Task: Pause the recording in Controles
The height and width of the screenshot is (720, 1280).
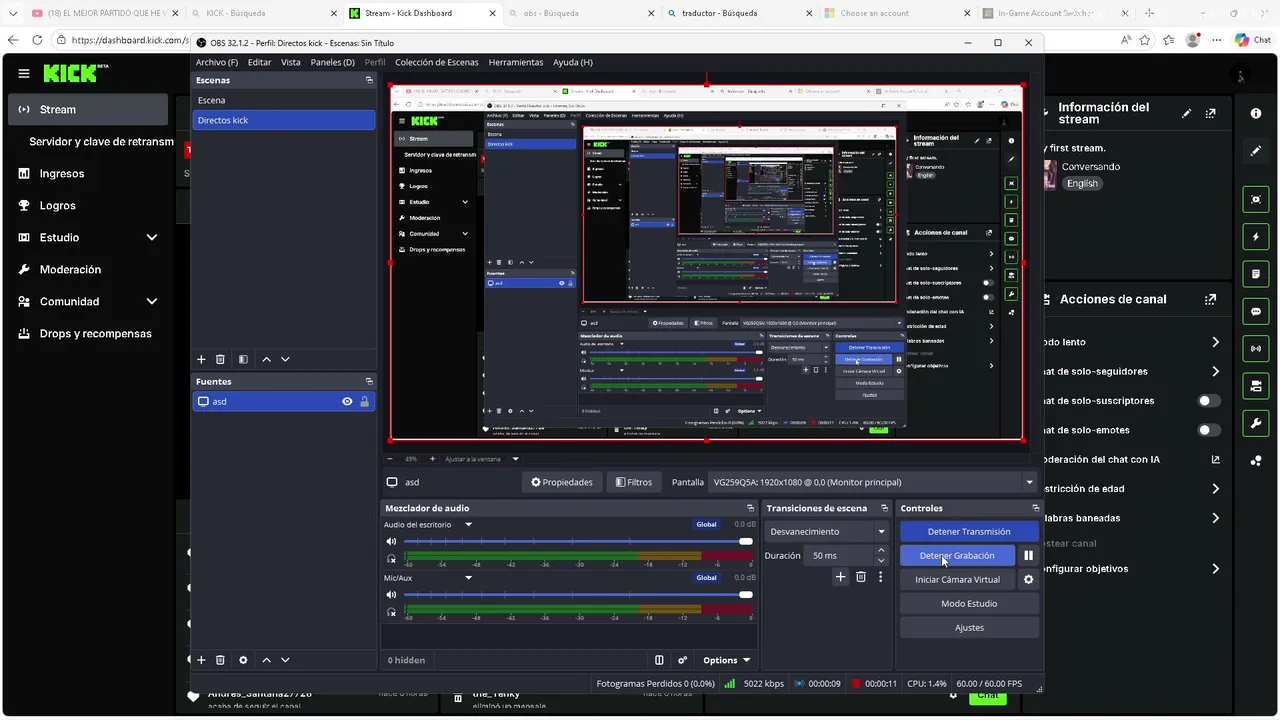Action: [1028, 555]
